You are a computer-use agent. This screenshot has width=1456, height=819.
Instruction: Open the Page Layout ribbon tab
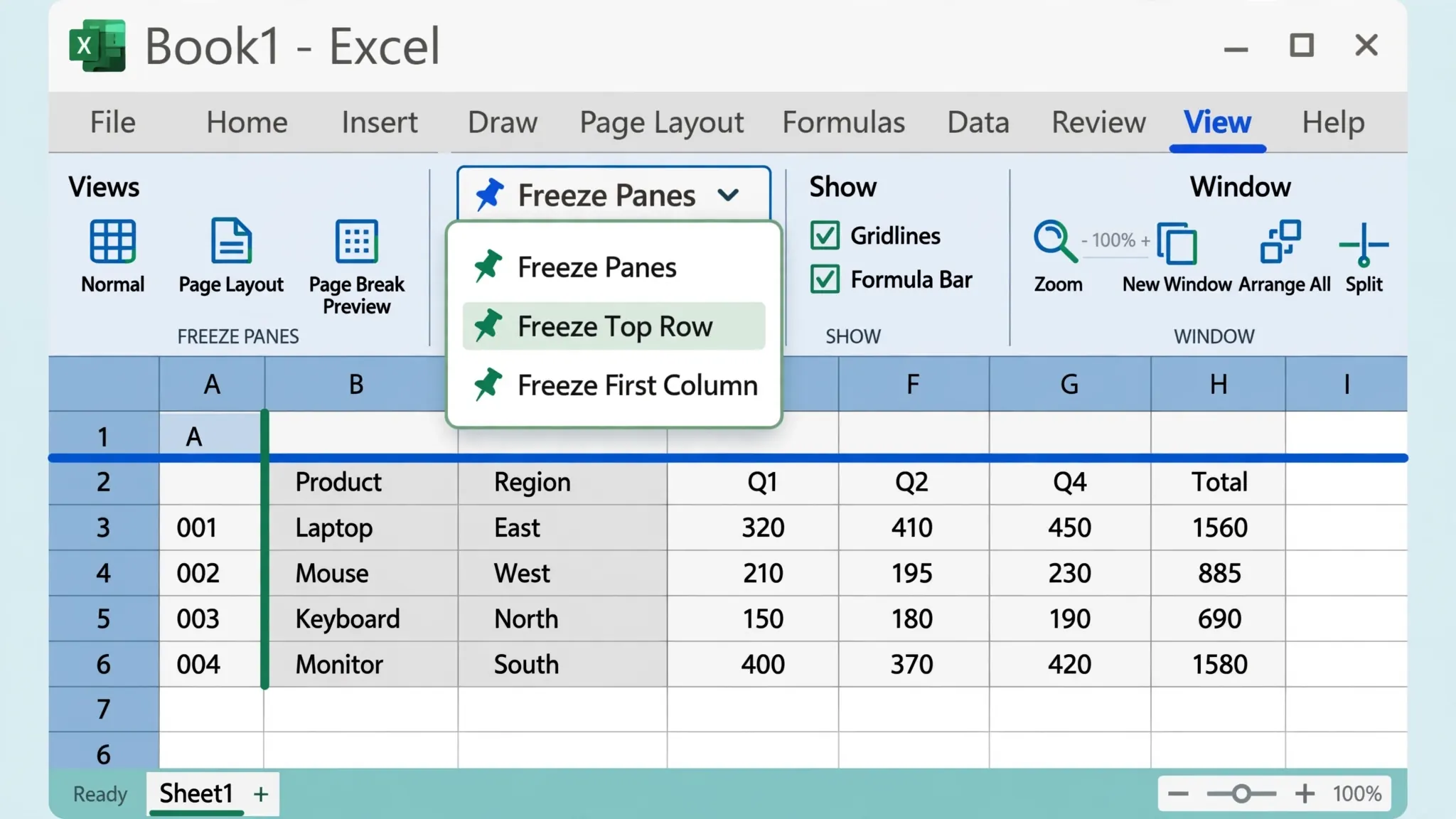(x=661, y=122)
